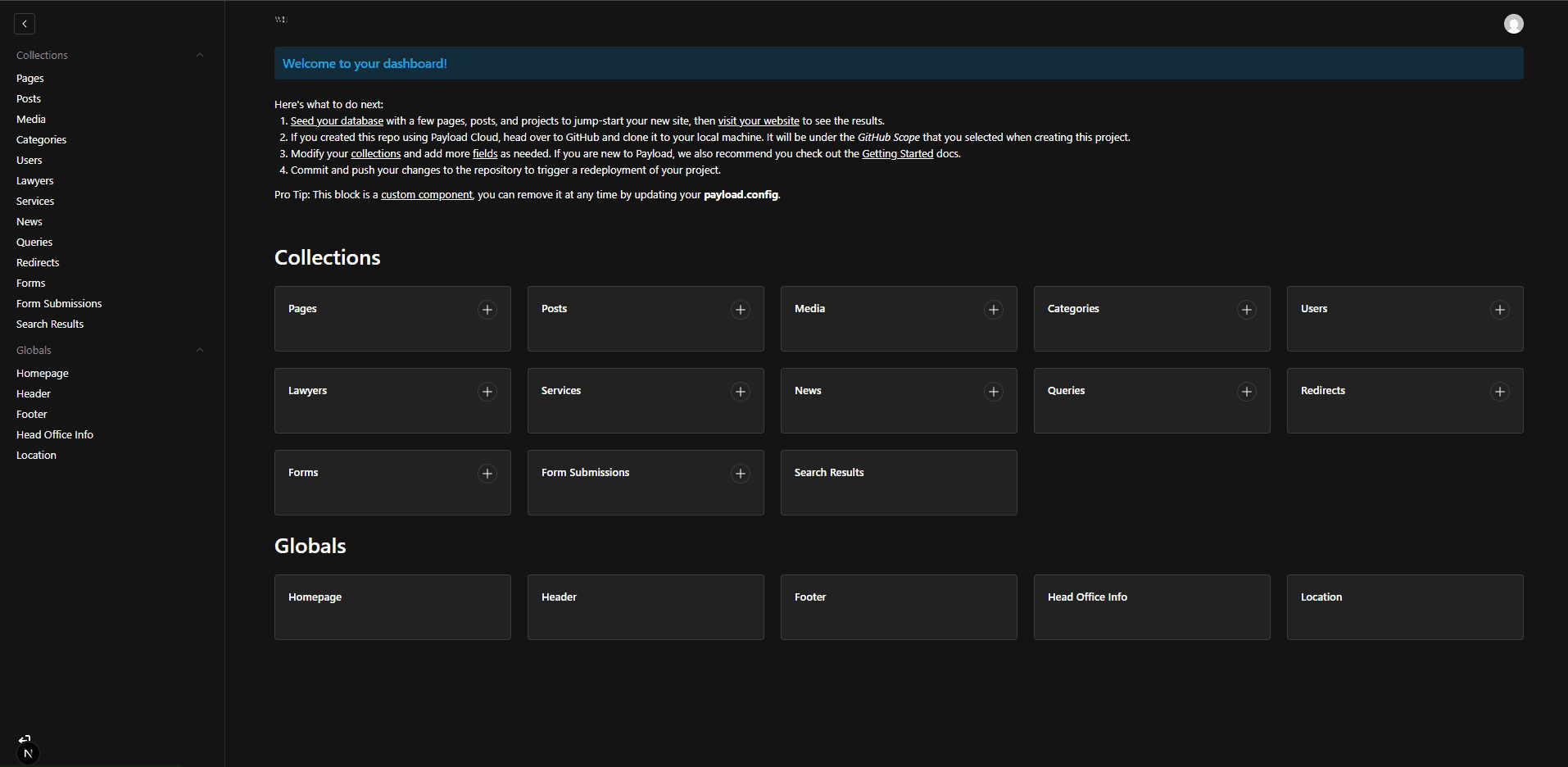Image resolution: width=1568 pixels, height=767 pixels.
Task: Add new Media using plus icon
Action: coord(994,310)
